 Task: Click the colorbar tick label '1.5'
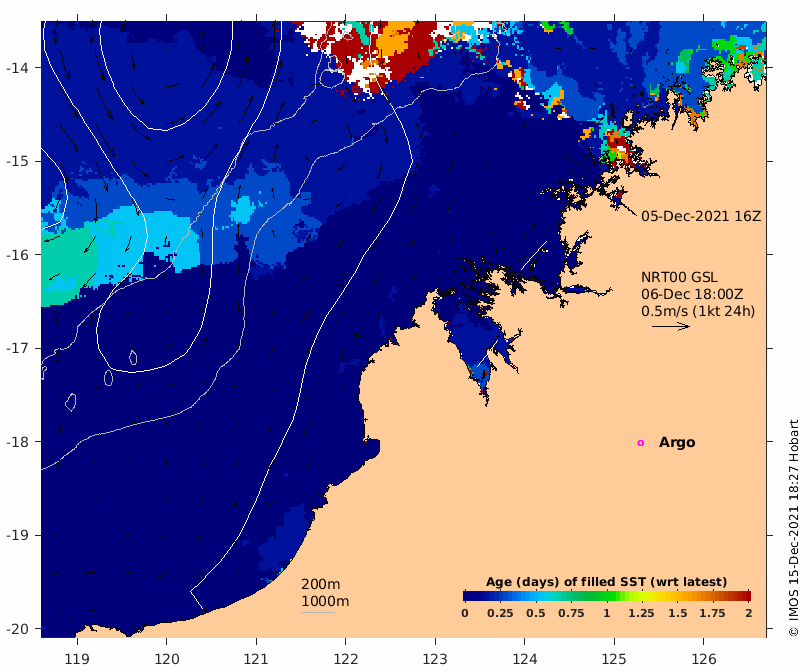point(678,613)
